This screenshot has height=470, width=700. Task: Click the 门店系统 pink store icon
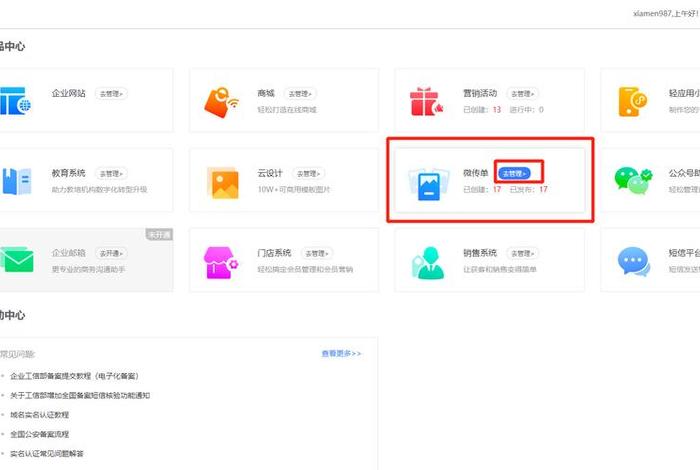pyautogui.click(x=221, y=262)
